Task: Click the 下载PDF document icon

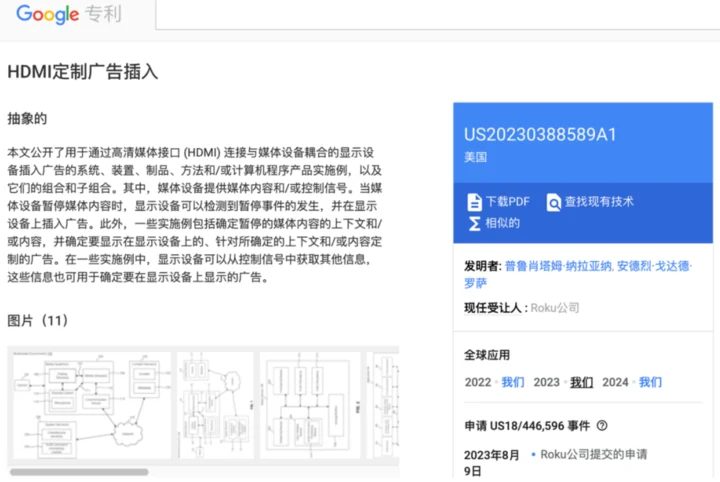Action: pos(474,202)
